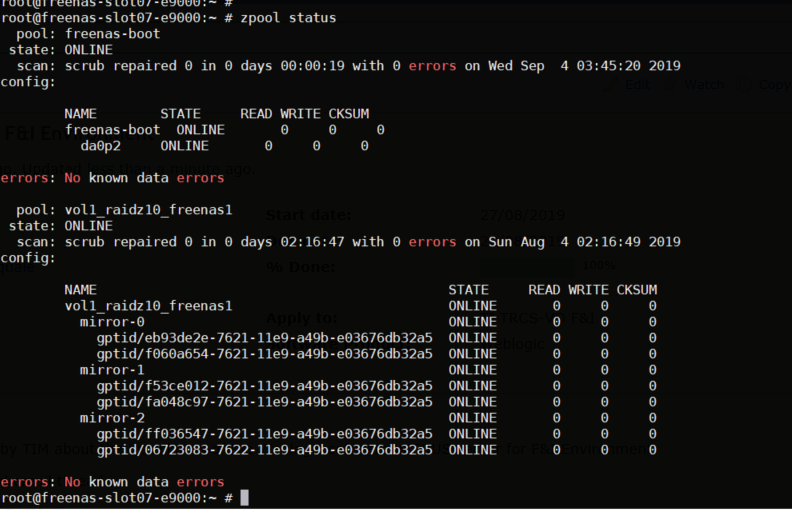Click the final 'No known data errors' line
The image size is (792, 510).
tap(112, 482)
